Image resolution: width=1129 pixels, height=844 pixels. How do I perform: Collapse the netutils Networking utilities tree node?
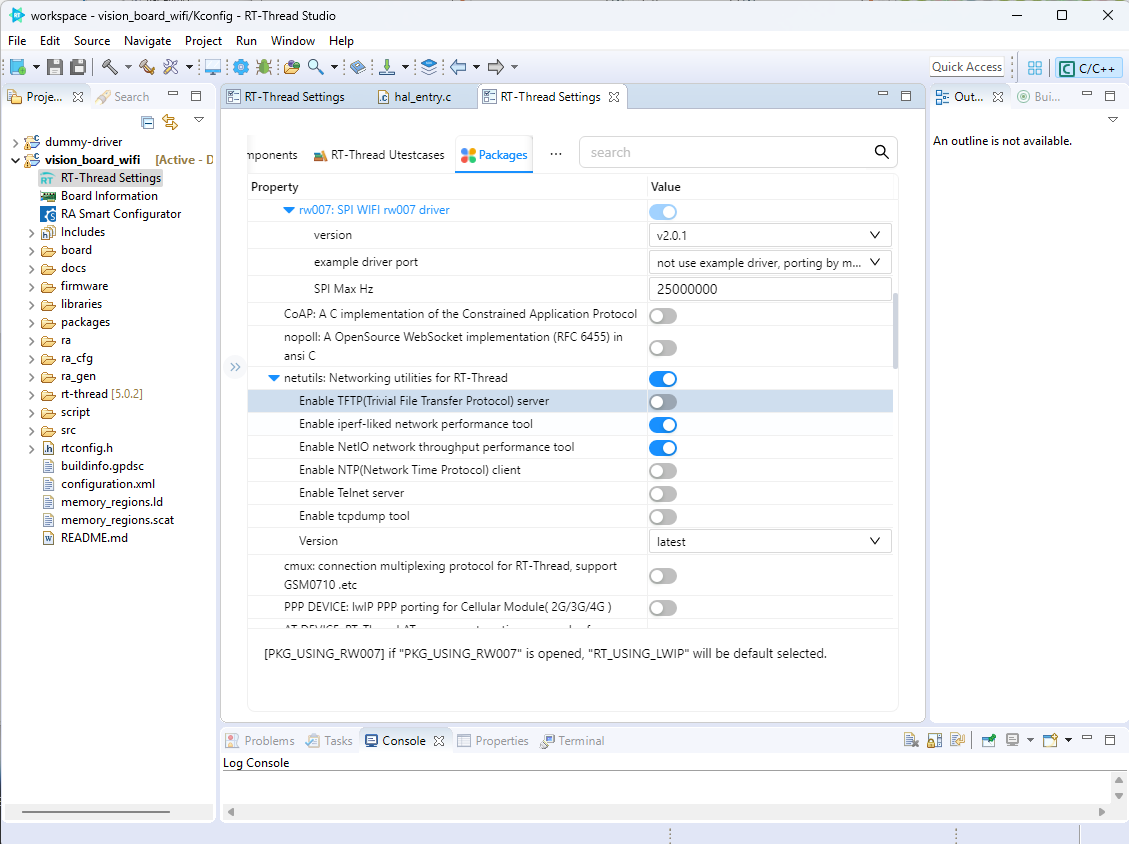click(274, 379)
